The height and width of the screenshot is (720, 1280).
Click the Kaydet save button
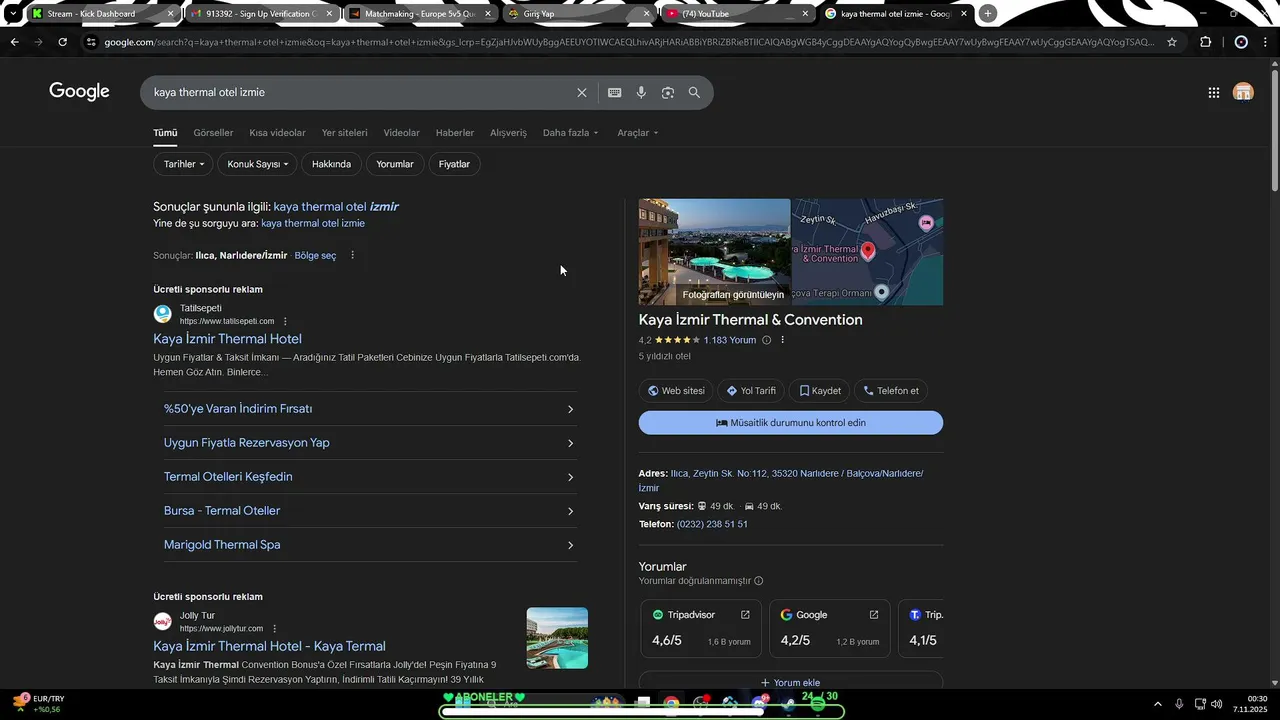click(820, 391)
